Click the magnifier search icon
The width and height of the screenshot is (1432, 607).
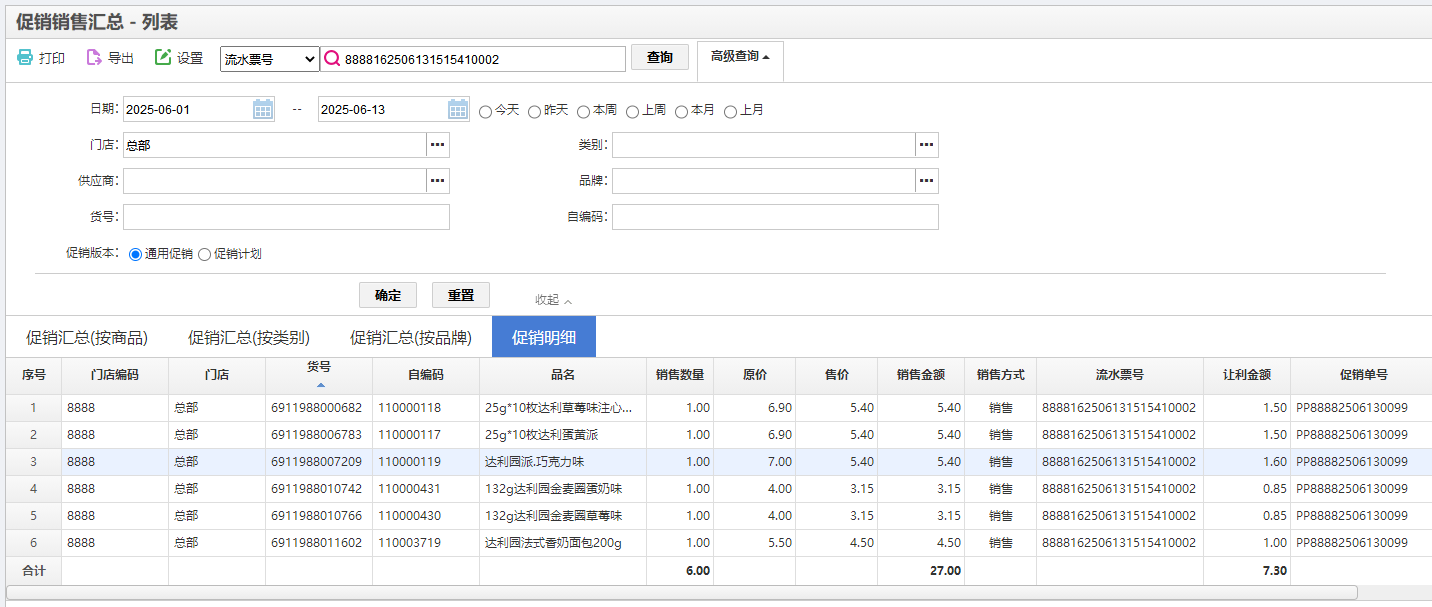coord(332,59)
